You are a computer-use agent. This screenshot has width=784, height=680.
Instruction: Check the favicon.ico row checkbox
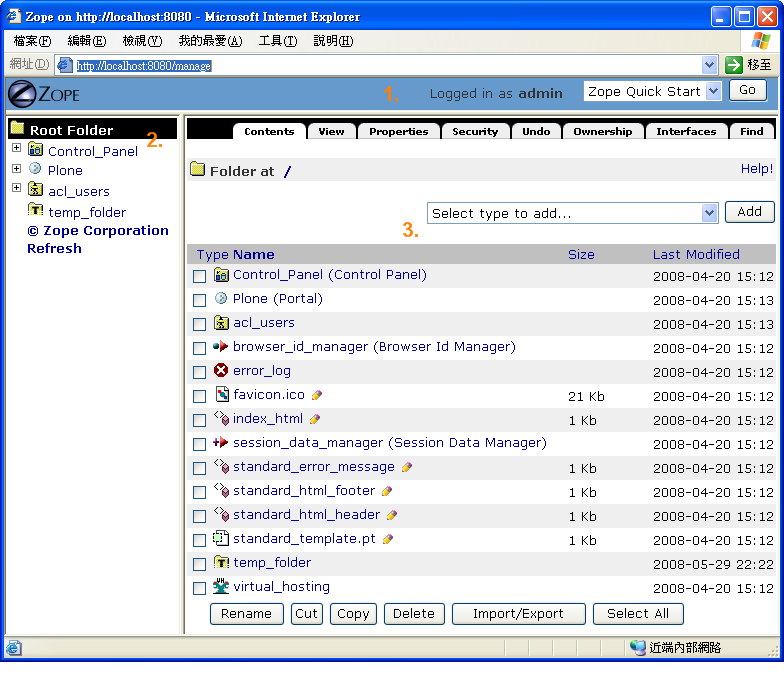pos(200,396)
